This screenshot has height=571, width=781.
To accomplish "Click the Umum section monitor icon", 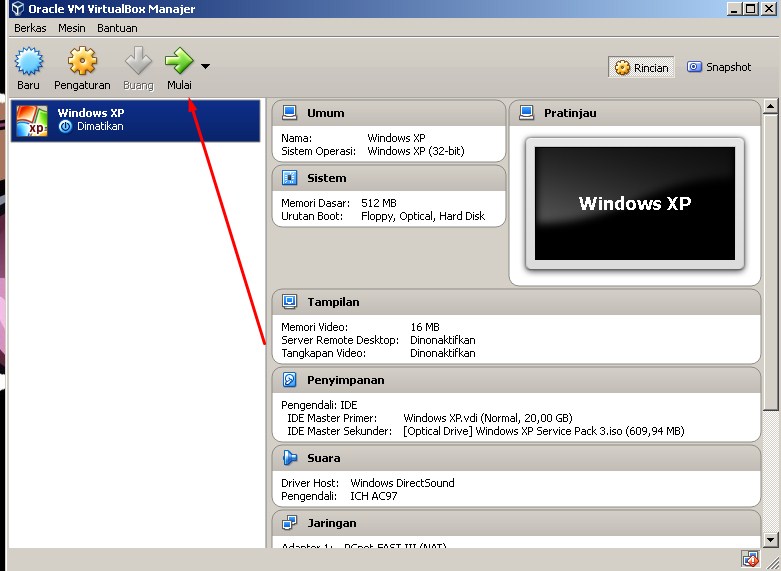I will tap(289, 113).
